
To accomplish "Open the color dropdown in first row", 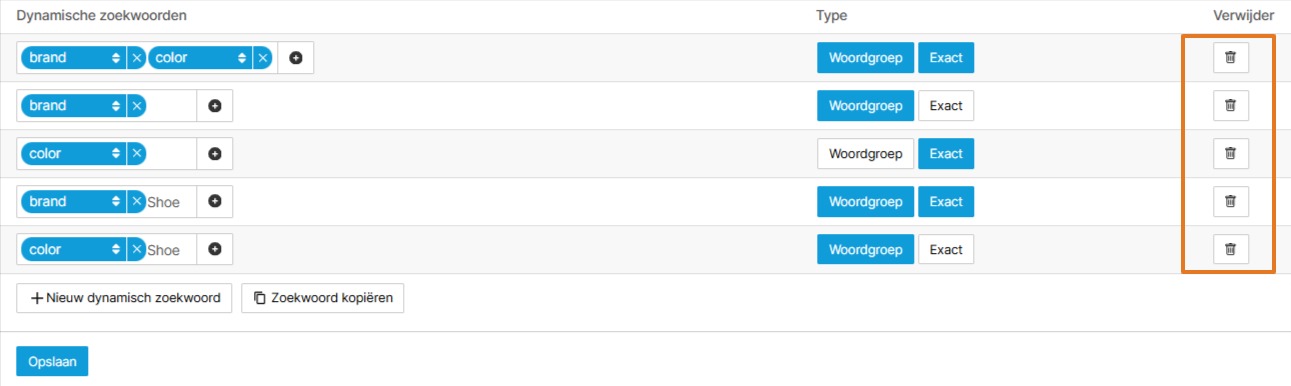I will pos(200,58).
